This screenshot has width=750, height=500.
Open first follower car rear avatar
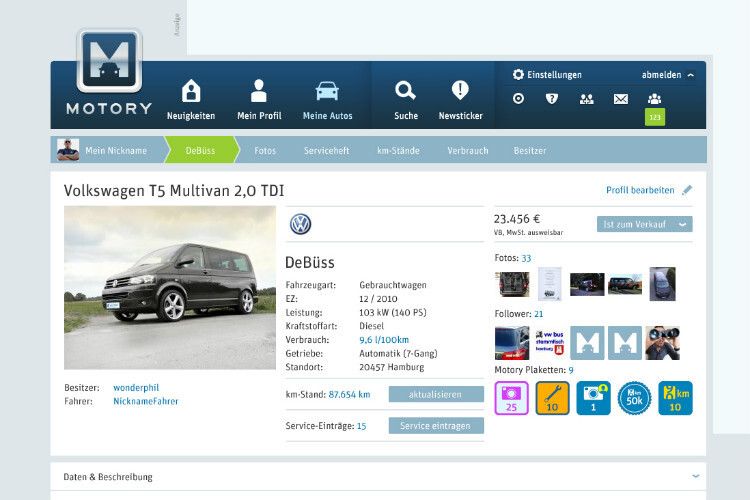[x=512, y=343]
